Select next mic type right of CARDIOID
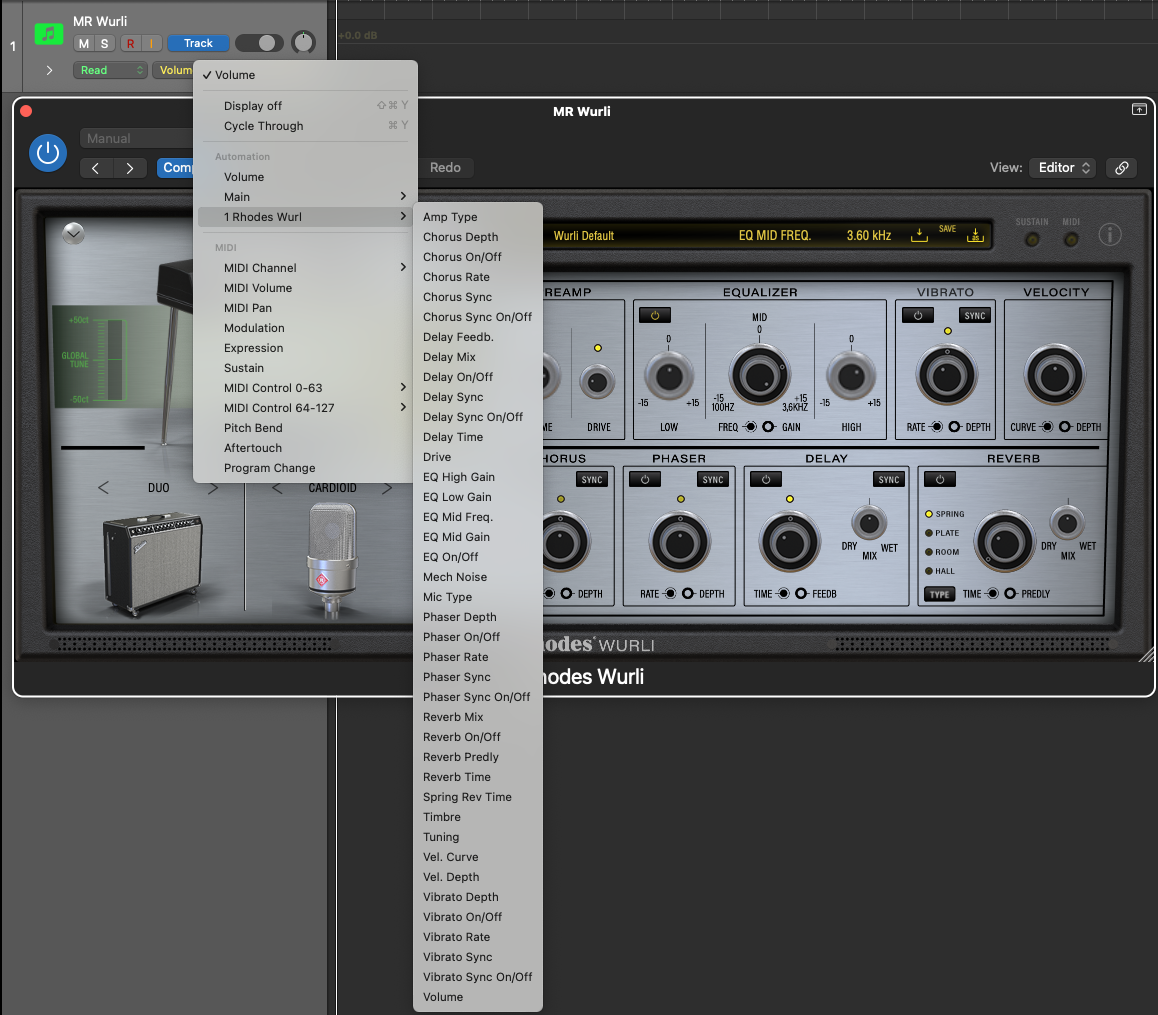1158x1015 pixels. 387,488
